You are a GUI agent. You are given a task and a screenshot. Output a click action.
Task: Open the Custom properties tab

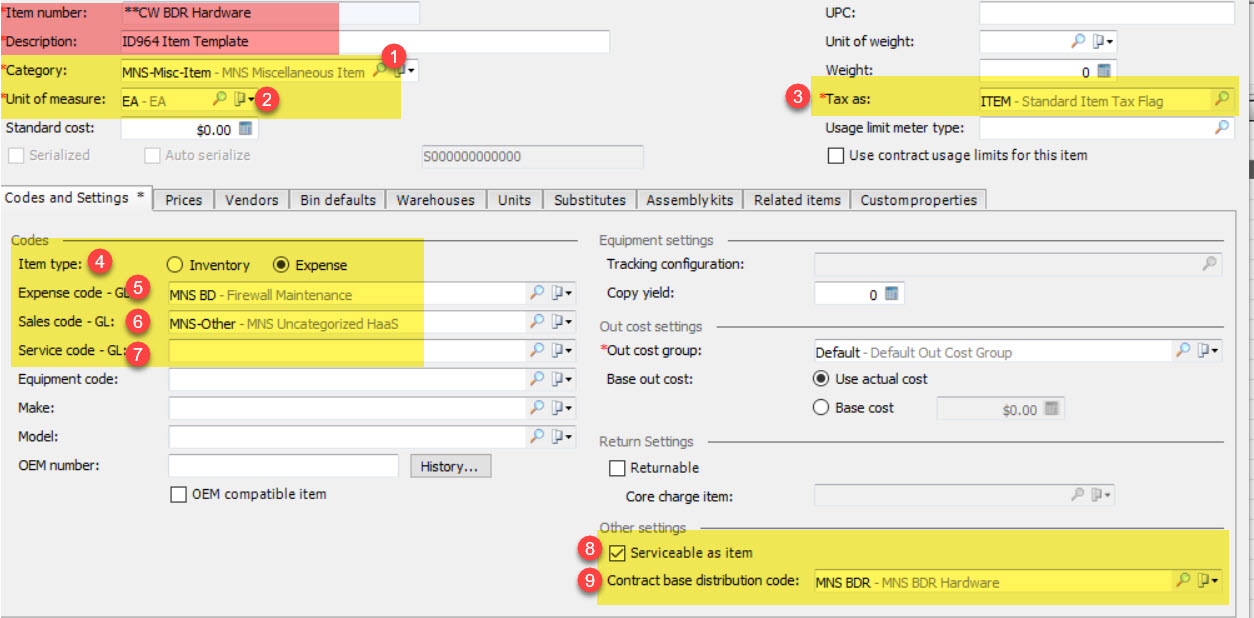[918, 200]
